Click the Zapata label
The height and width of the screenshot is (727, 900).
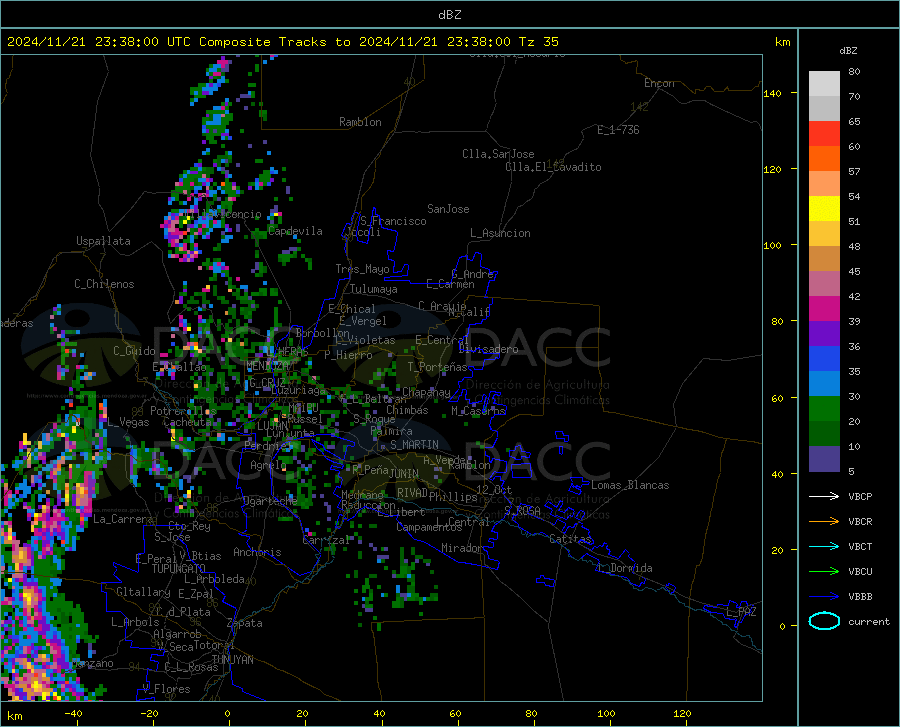coord(245,623)
